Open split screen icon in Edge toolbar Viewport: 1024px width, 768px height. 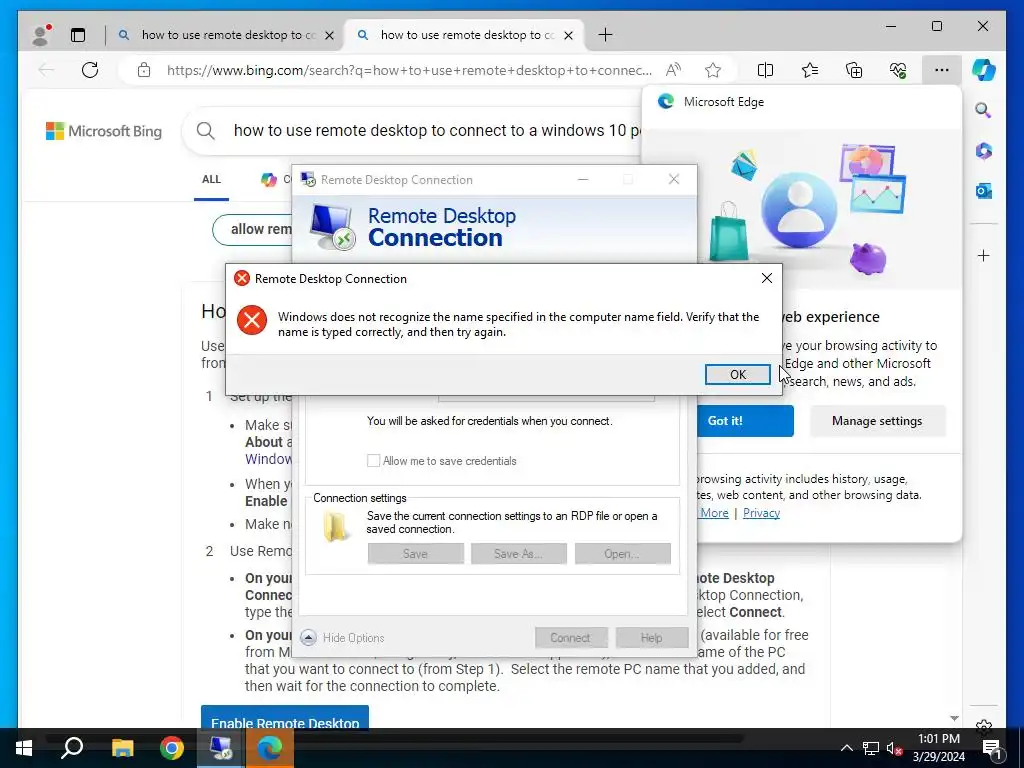(x=765, y=70)
